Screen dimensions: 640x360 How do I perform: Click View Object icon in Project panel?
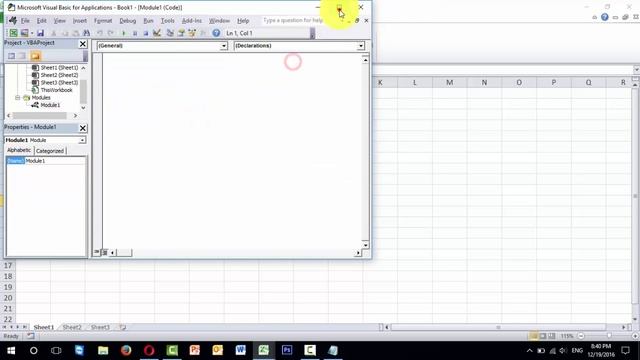[22, 56]
